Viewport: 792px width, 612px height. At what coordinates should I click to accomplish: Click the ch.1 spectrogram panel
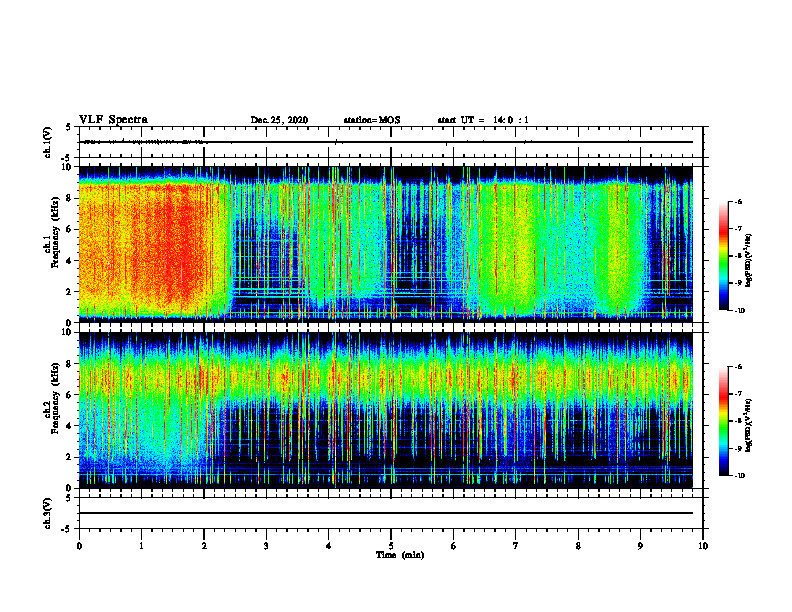pyautogui.click(x=385, y=244)
